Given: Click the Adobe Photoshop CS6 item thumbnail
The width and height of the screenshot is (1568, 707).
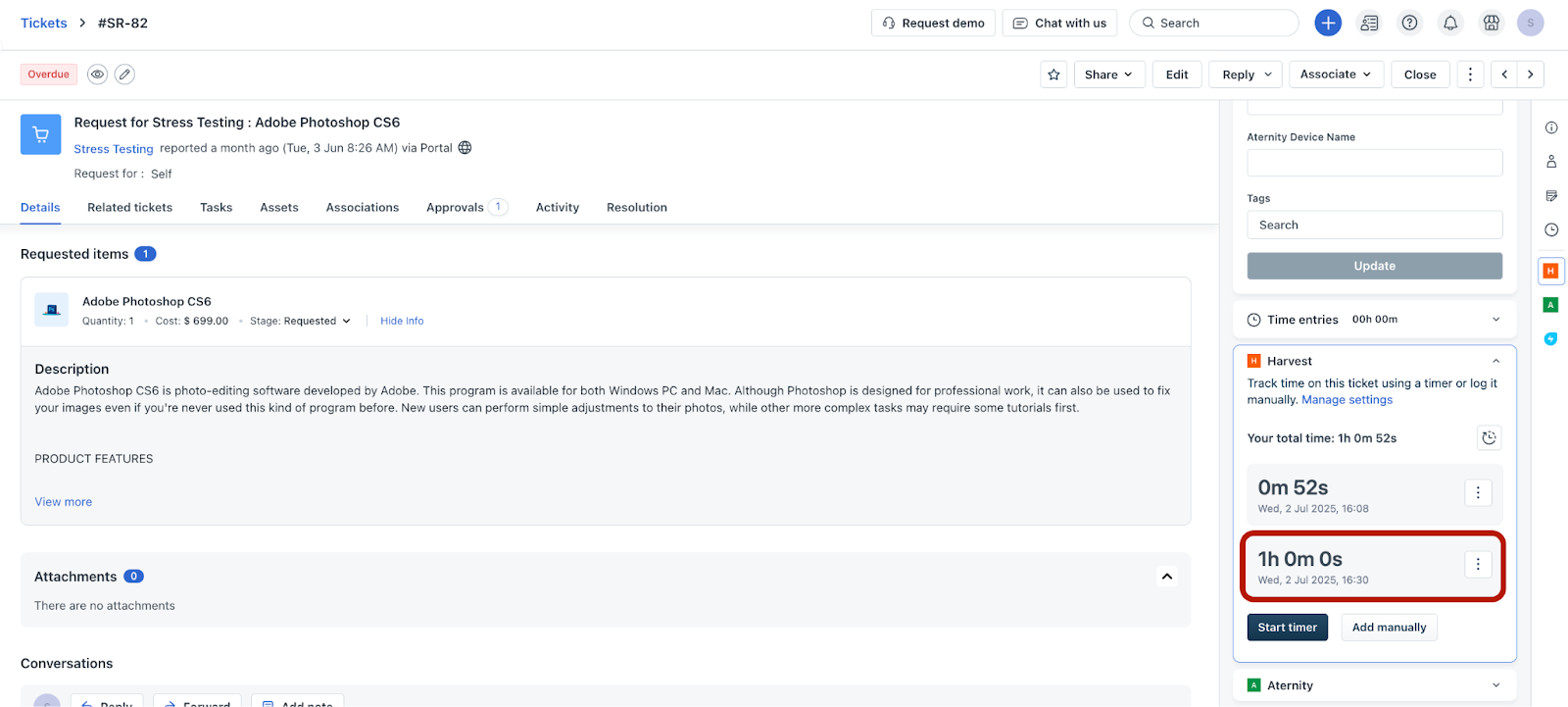Looking at the screenshot, I should [x=52, y=310].
